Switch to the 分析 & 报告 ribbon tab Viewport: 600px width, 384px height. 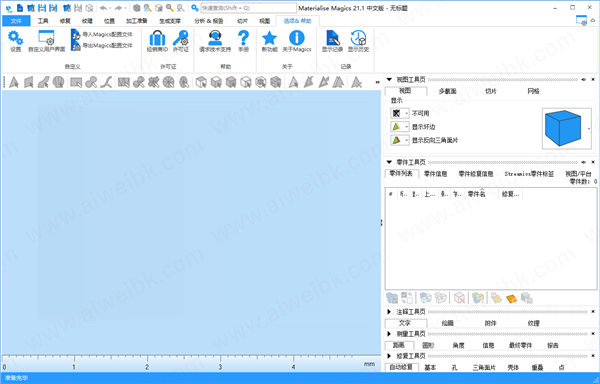[x=209, y=21]
